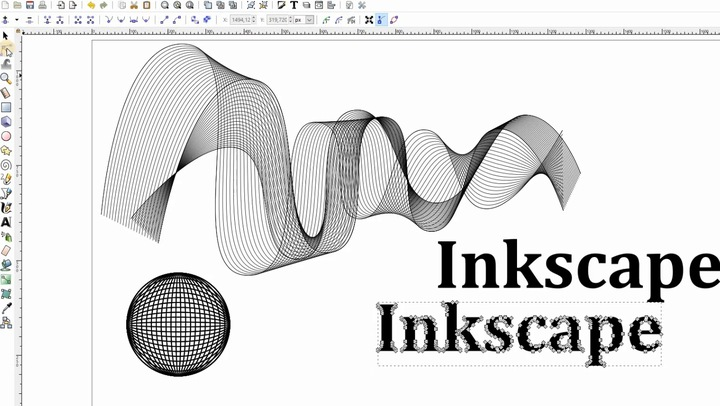Join the selected nodes
The image size is (720, 406).
[48, 20]
